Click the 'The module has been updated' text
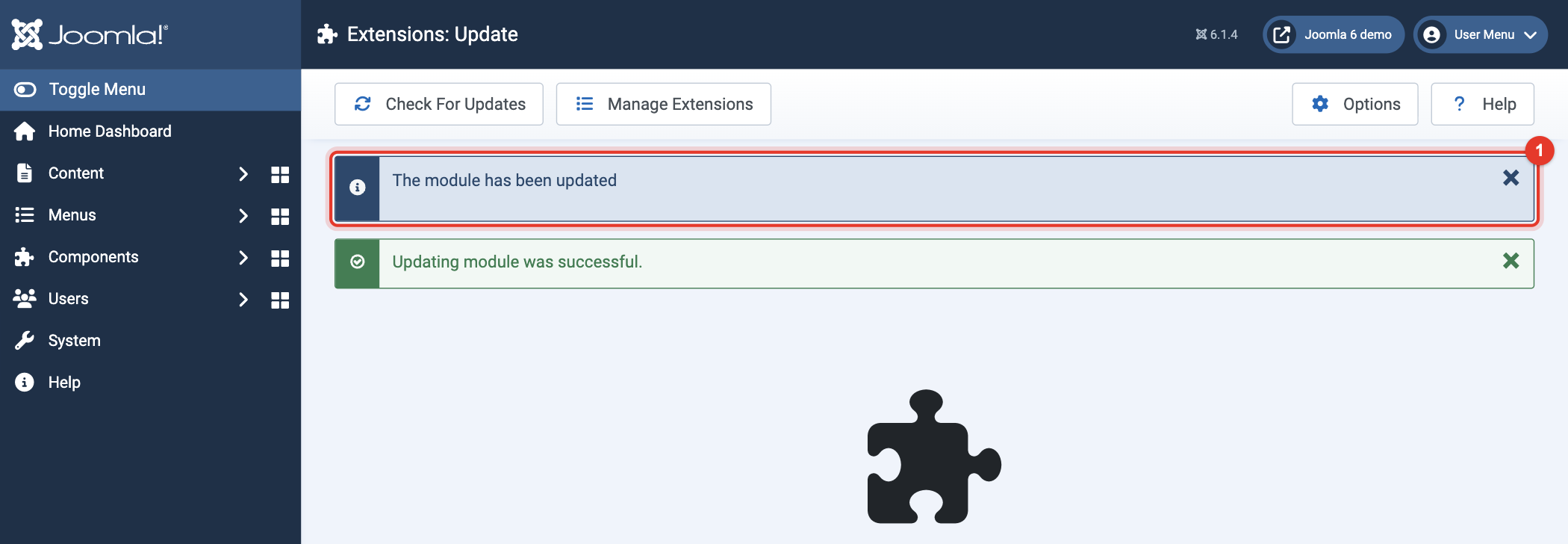The height and width of the screenshot is (544, 1568). (505, 181)
